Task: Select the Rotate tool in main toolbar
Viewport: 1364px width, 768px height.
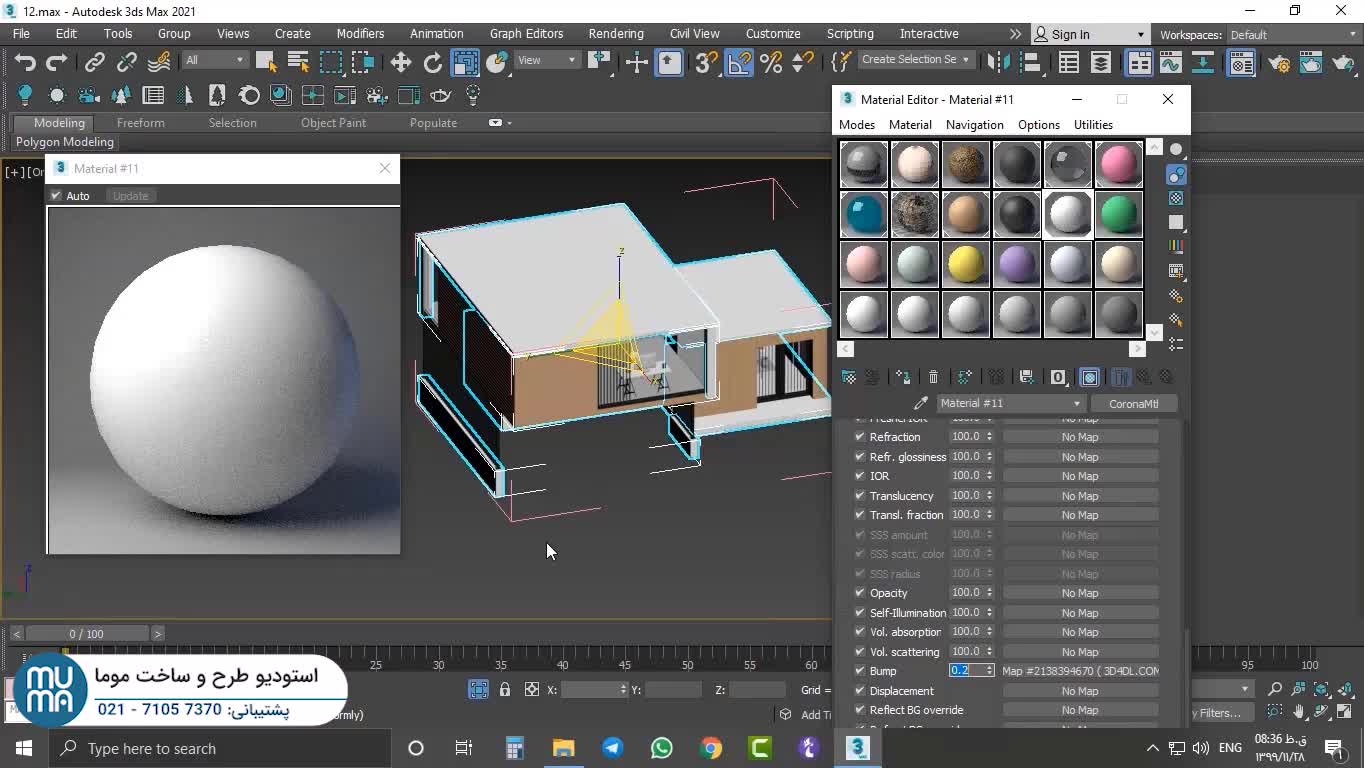Action: coord(433,63)
